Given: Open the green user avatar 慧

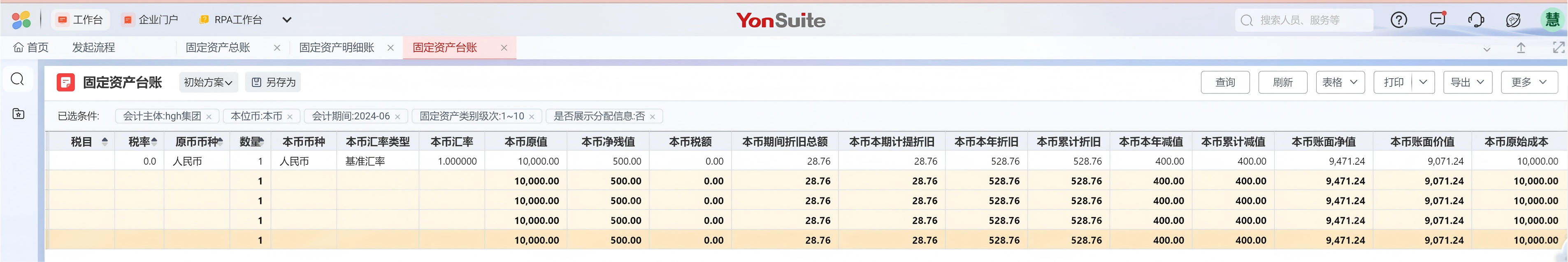Looking at the screenshot, I should [1553, 19].
